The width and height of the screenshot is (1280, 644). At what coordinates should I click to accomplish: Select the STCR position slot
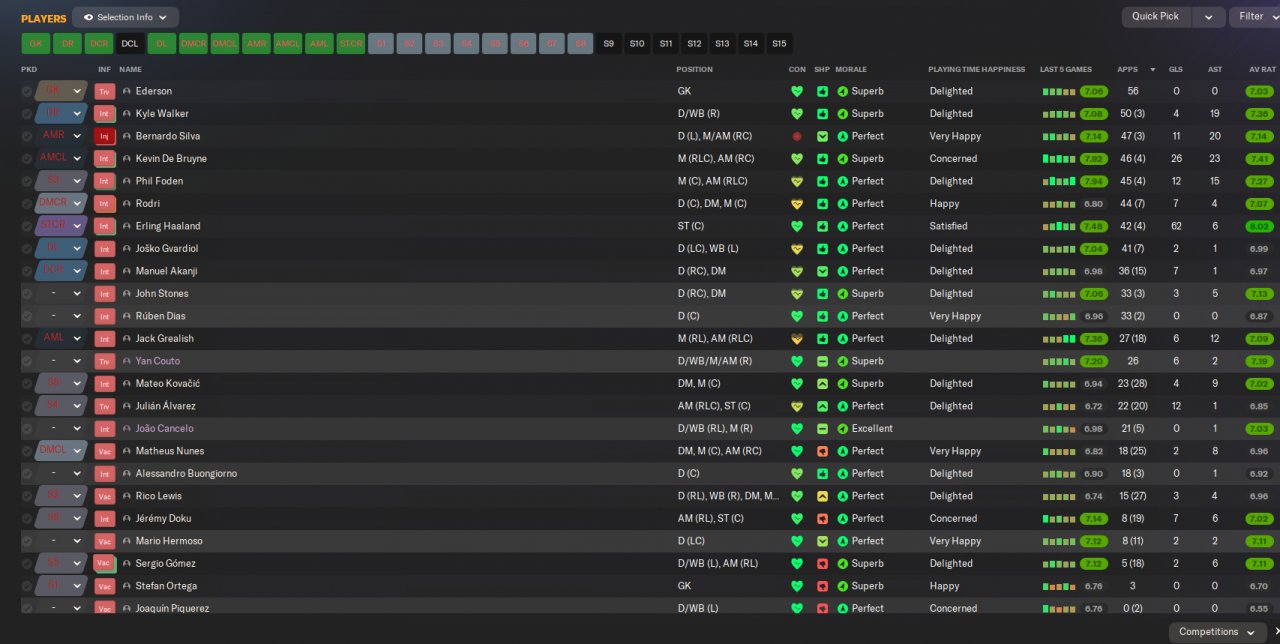tap(350, 44)
